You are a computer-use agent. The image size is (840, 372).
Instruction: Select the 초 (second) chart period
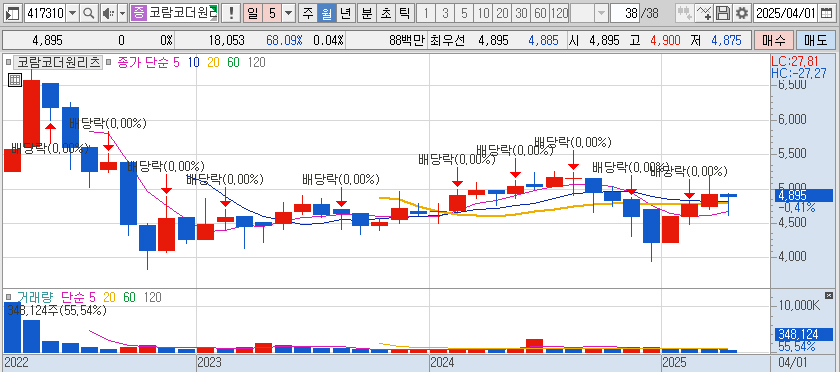tap(385, 13)
